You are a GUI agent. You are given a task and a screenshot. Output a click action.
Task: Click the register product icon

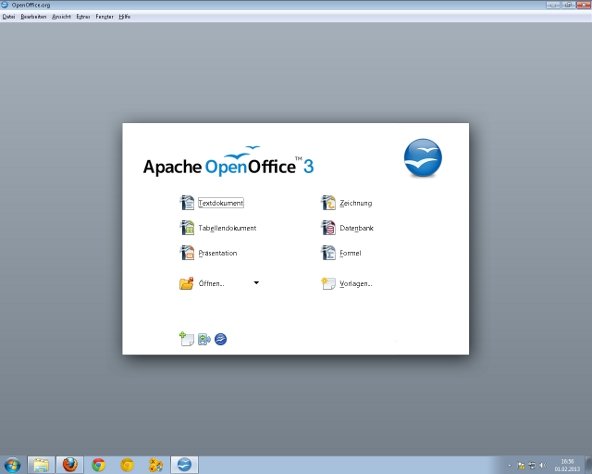click(204, 339)
